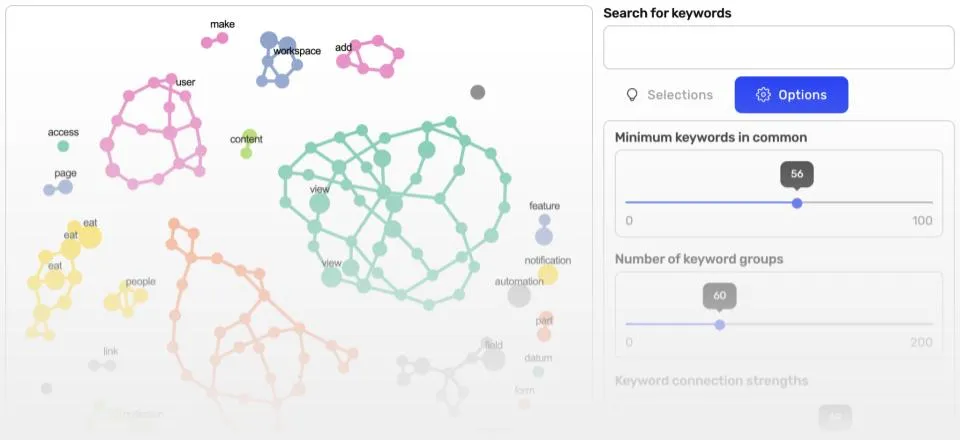Viewport: 960px width, 440px height.
Task: Select the green 'access' keyword node
Action: point(63,146)
